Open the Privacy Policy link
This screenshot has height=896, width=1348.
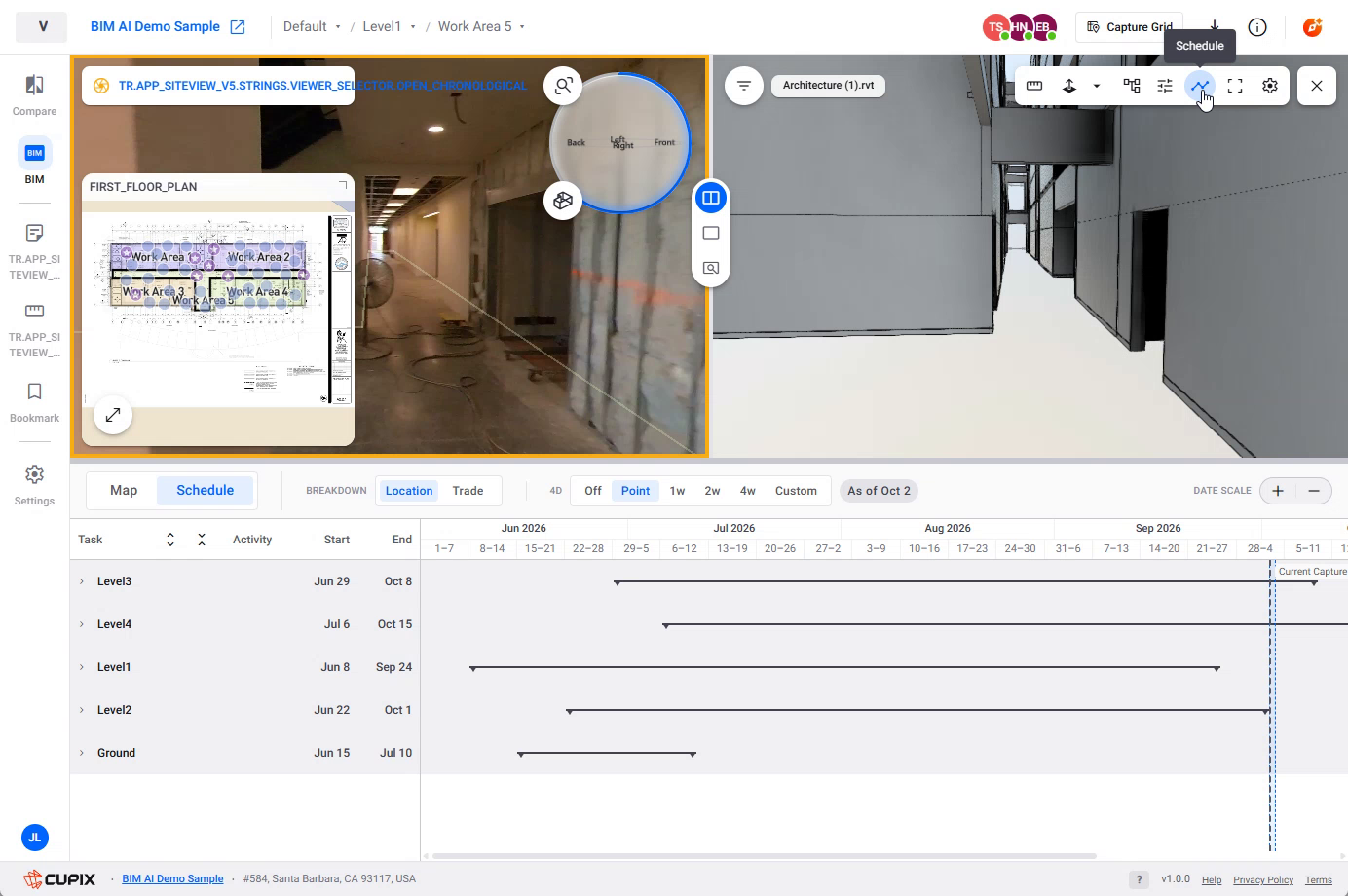click(1263, 879)
